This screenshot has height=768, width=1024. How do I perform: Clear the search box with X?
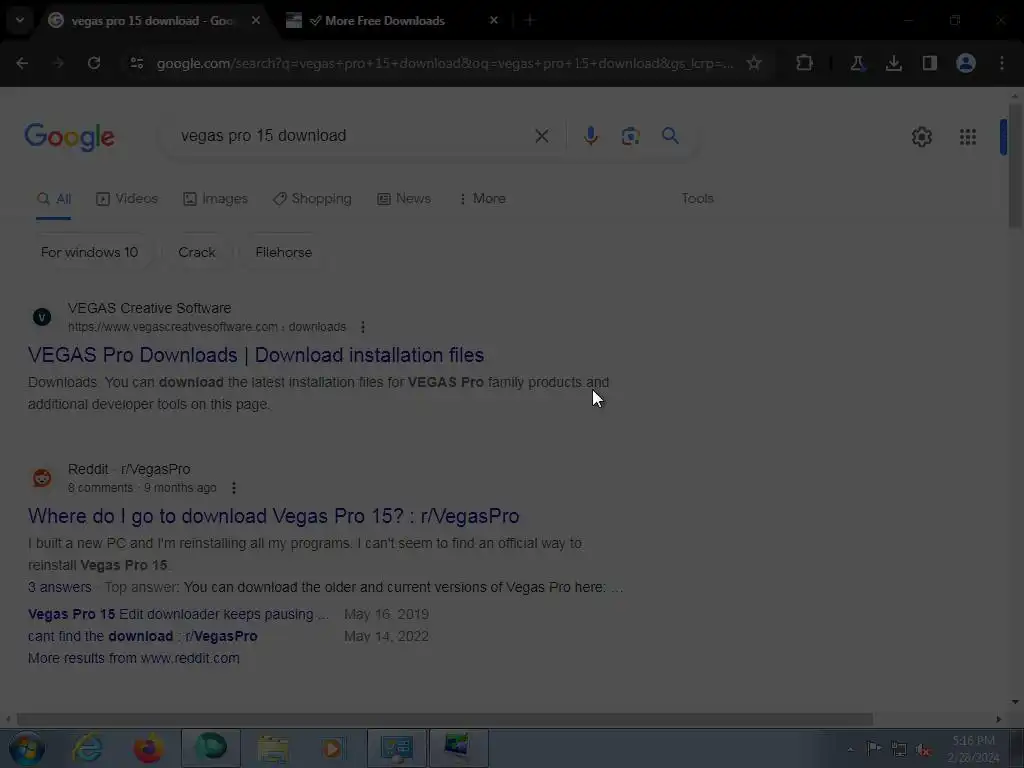[x=541, y=136]
